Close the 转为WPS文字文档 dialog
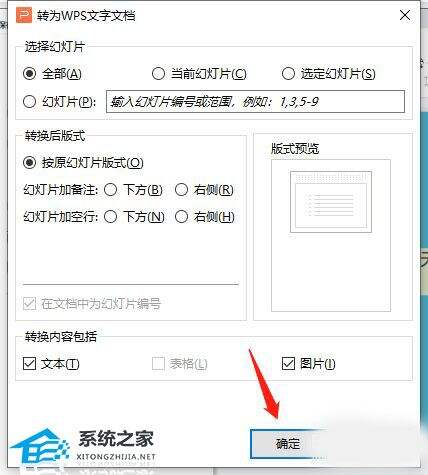428x475 pixels. click(x=405, y=15)
